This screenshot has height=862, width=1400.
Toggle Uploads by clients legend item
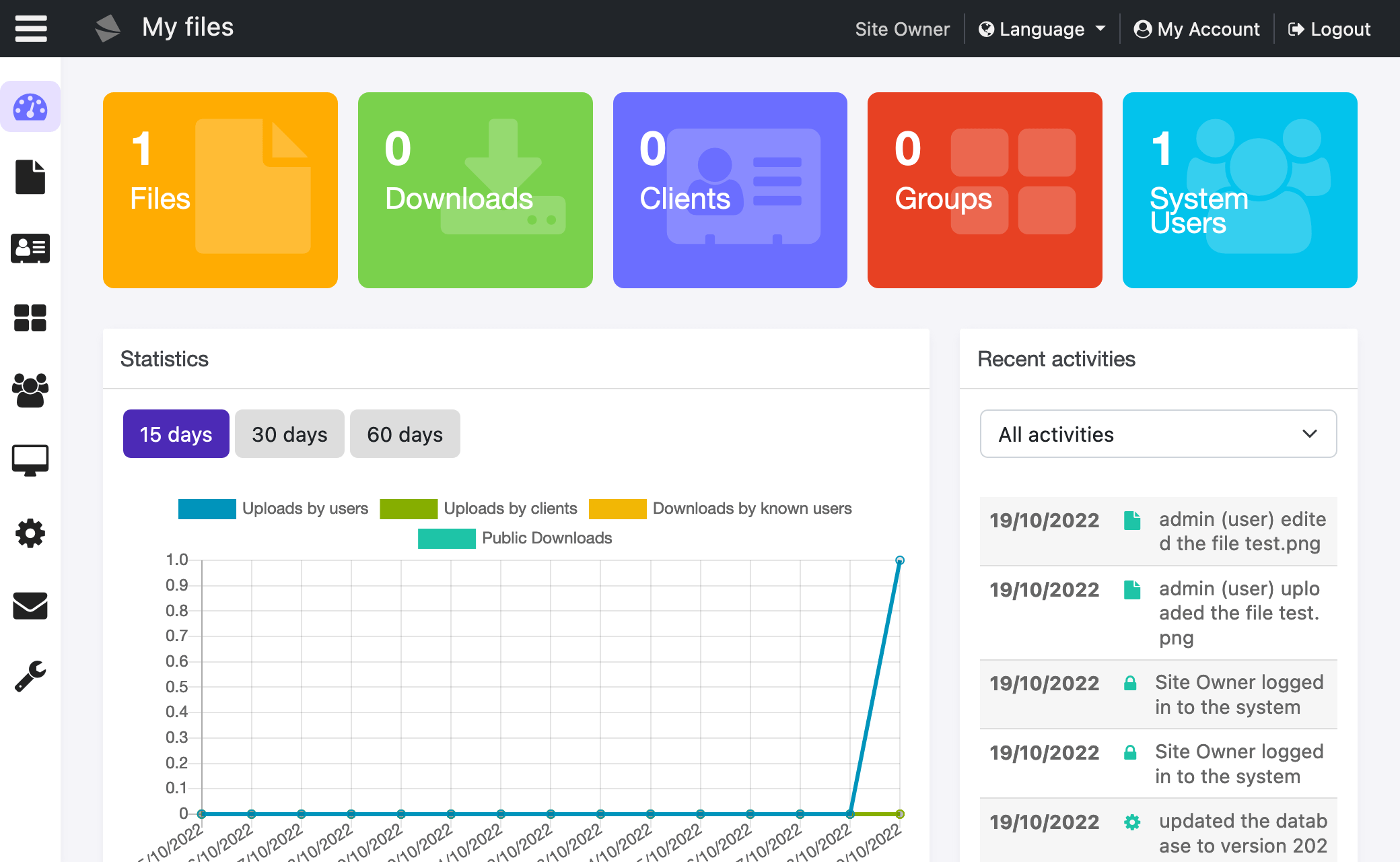(478, 508)
